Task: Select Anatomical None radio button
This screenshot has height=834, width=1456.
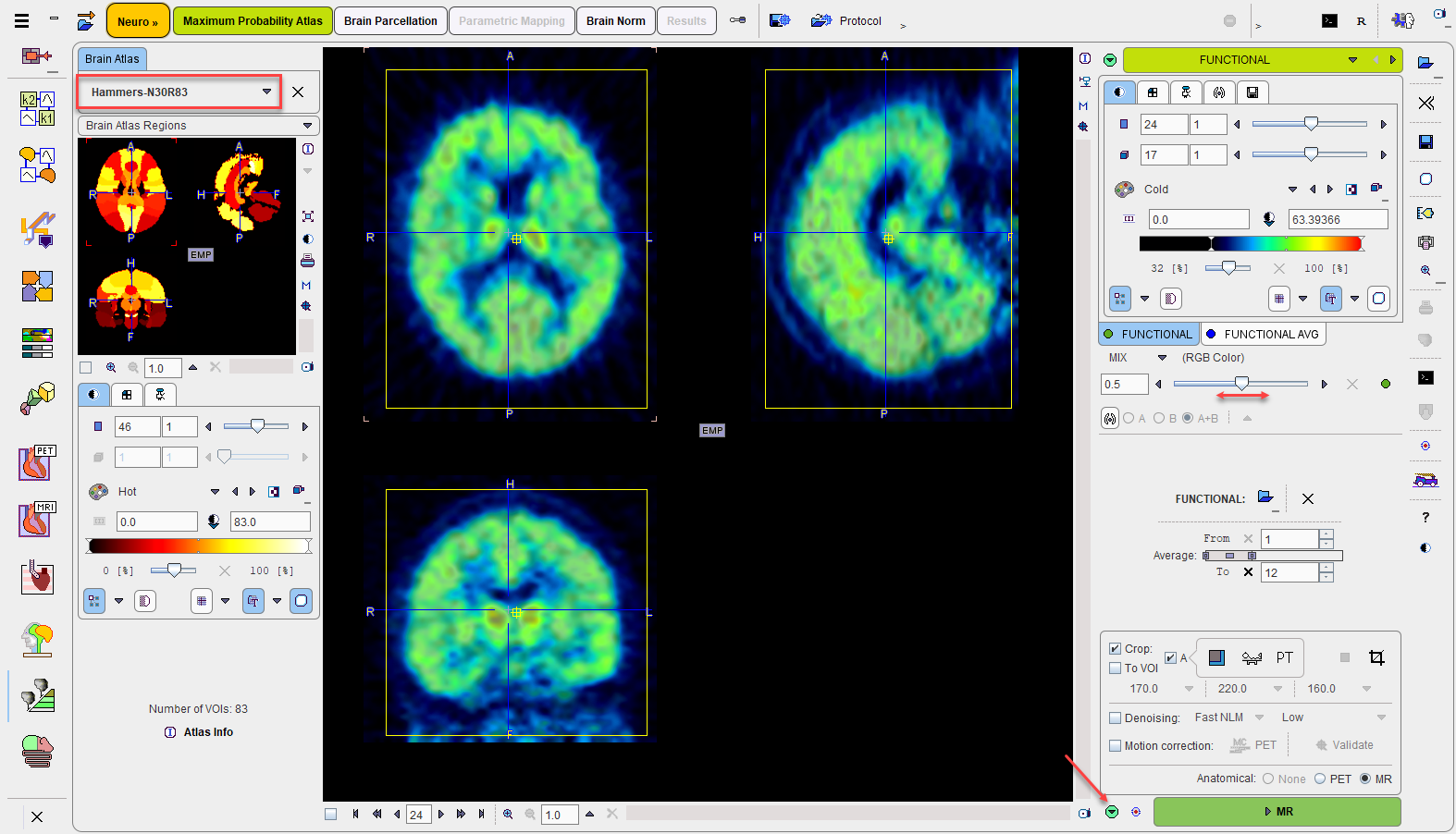Action: [1268, 779]
